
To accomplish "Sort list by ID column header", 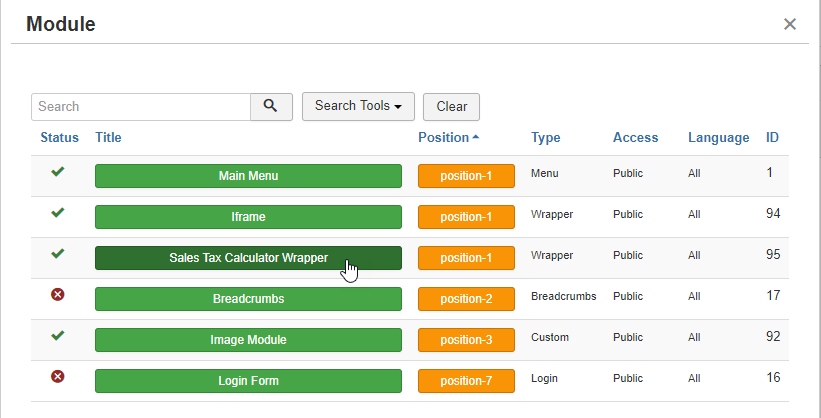I will pos(772,137).
